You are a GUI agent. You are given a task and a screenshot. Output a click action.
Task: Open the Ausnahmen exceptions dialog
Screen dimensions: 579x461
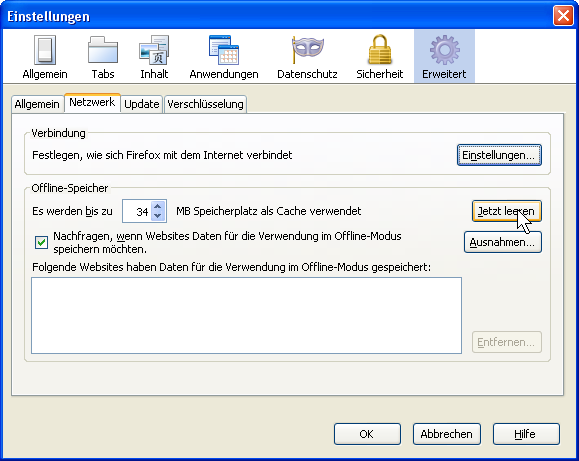503,242
